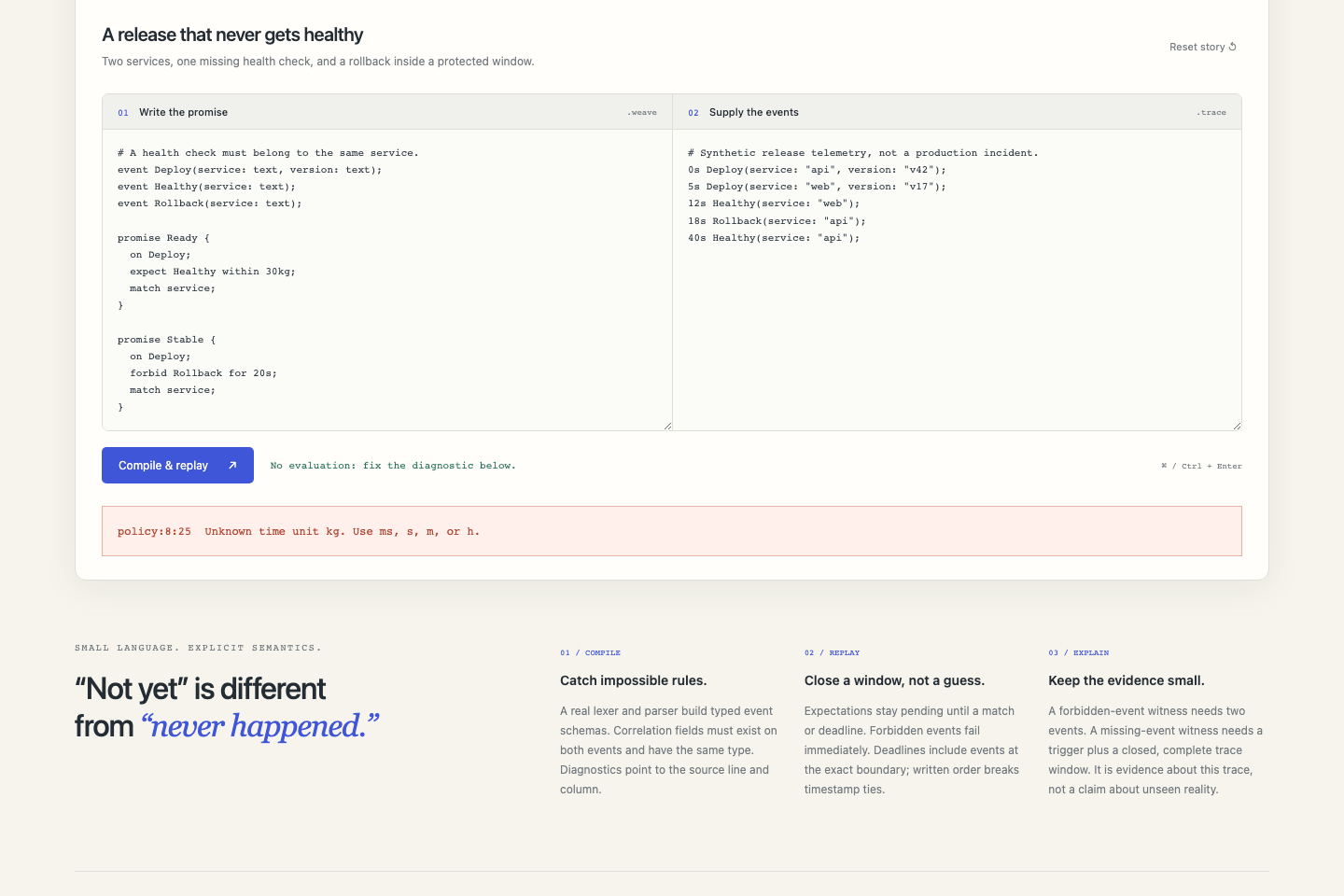Click the 'expect Healthy within 30kg;' line
Image resolution: width=1344 pixels, height=896 pixels.
213,272
